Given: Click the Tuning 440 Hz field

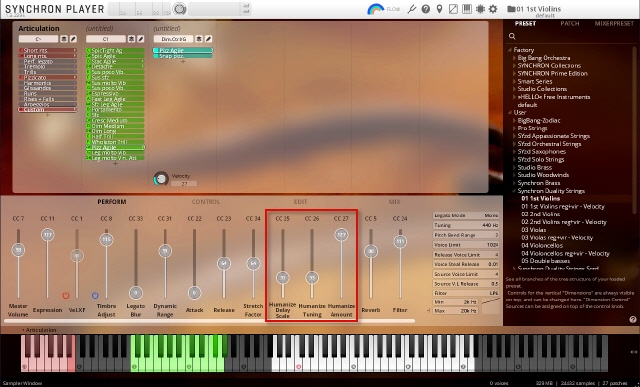Looking at the screenshot, I should 466,225.
